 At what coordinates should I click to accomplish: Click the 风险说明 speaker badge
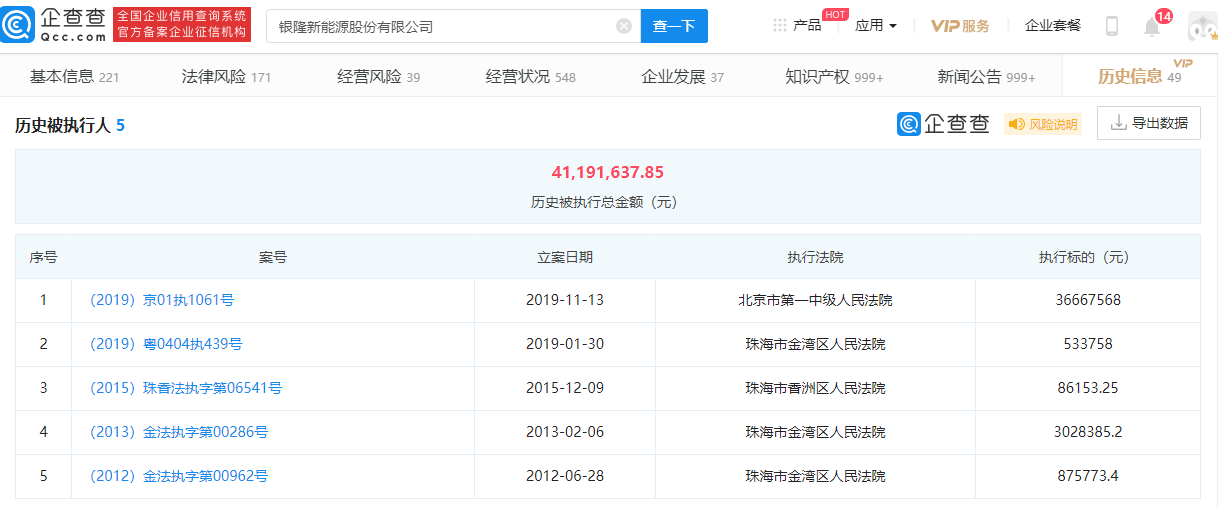pos(1043,124)
